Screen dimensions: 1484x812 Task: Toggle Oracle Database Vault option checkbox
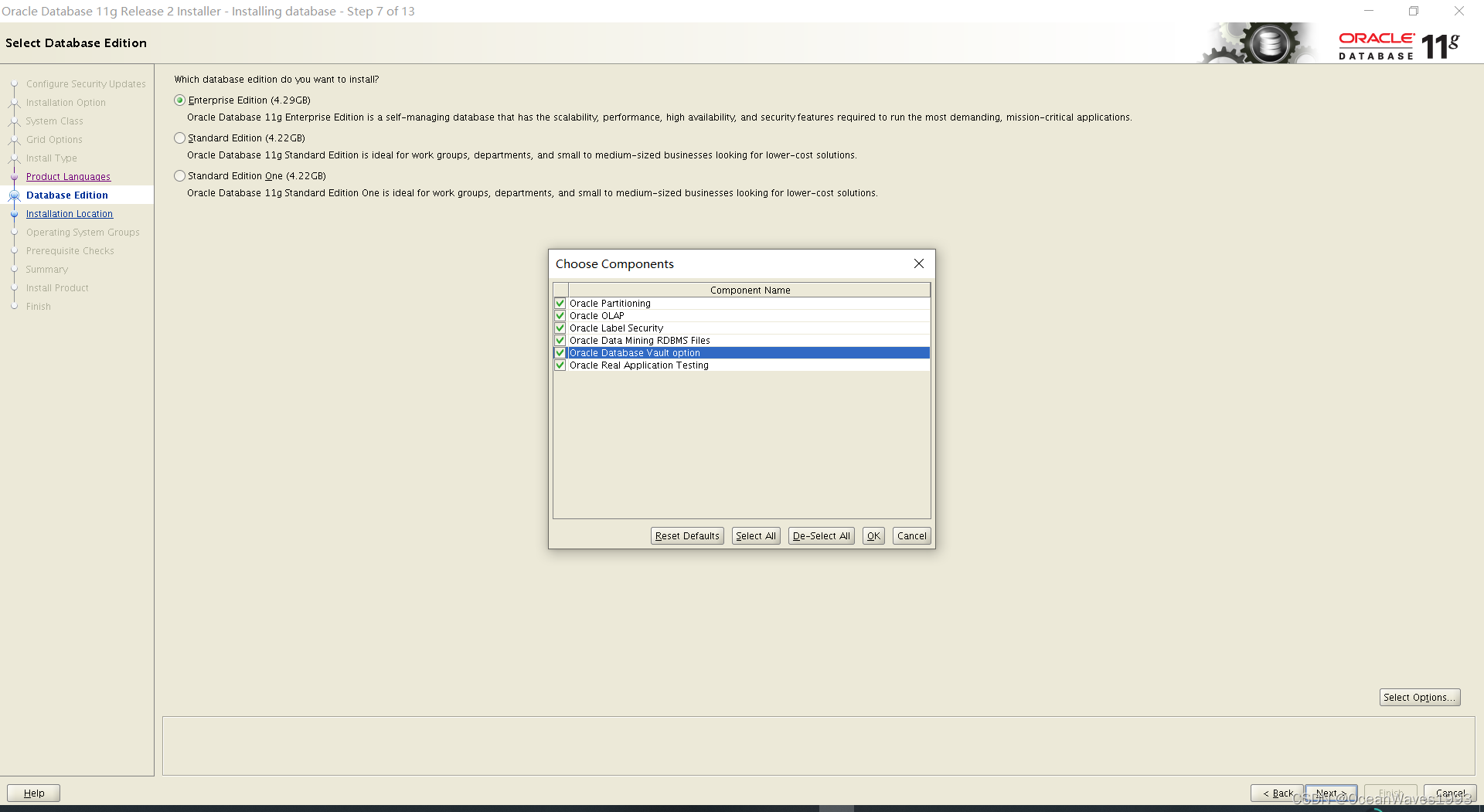click(560, 353)
